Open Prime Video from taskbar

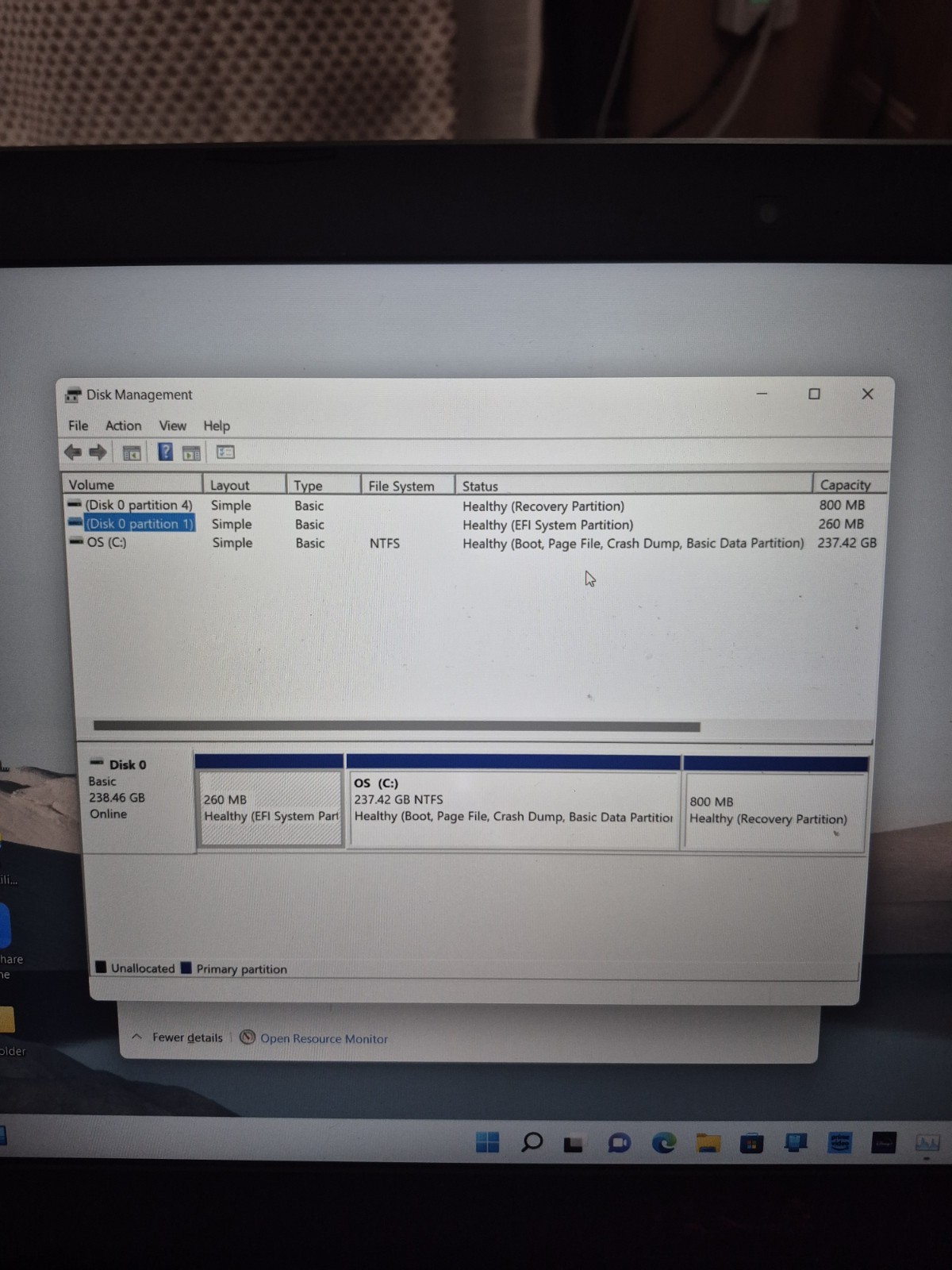(839, 1142)
